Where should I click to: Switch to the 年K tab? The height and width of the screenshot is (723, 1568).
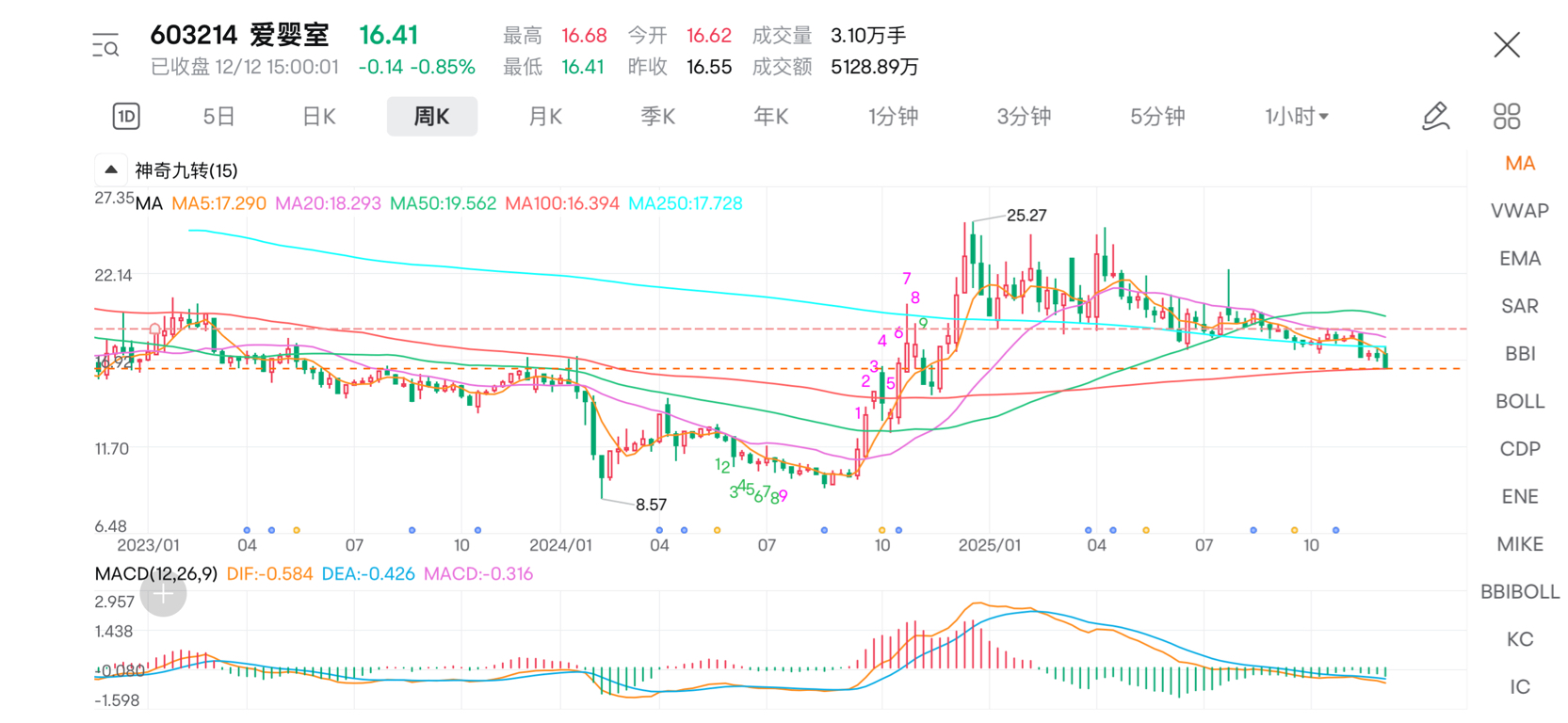click(x=771, y=117)
